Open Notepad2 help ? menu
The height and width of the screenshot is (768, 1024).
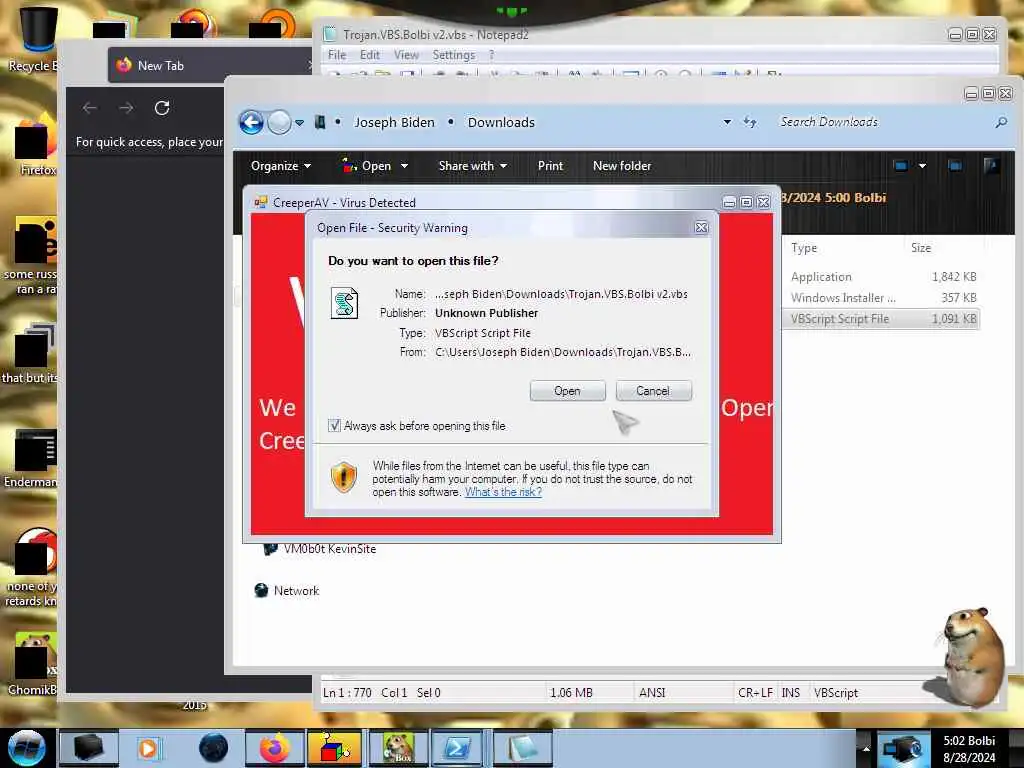point(491,55)
